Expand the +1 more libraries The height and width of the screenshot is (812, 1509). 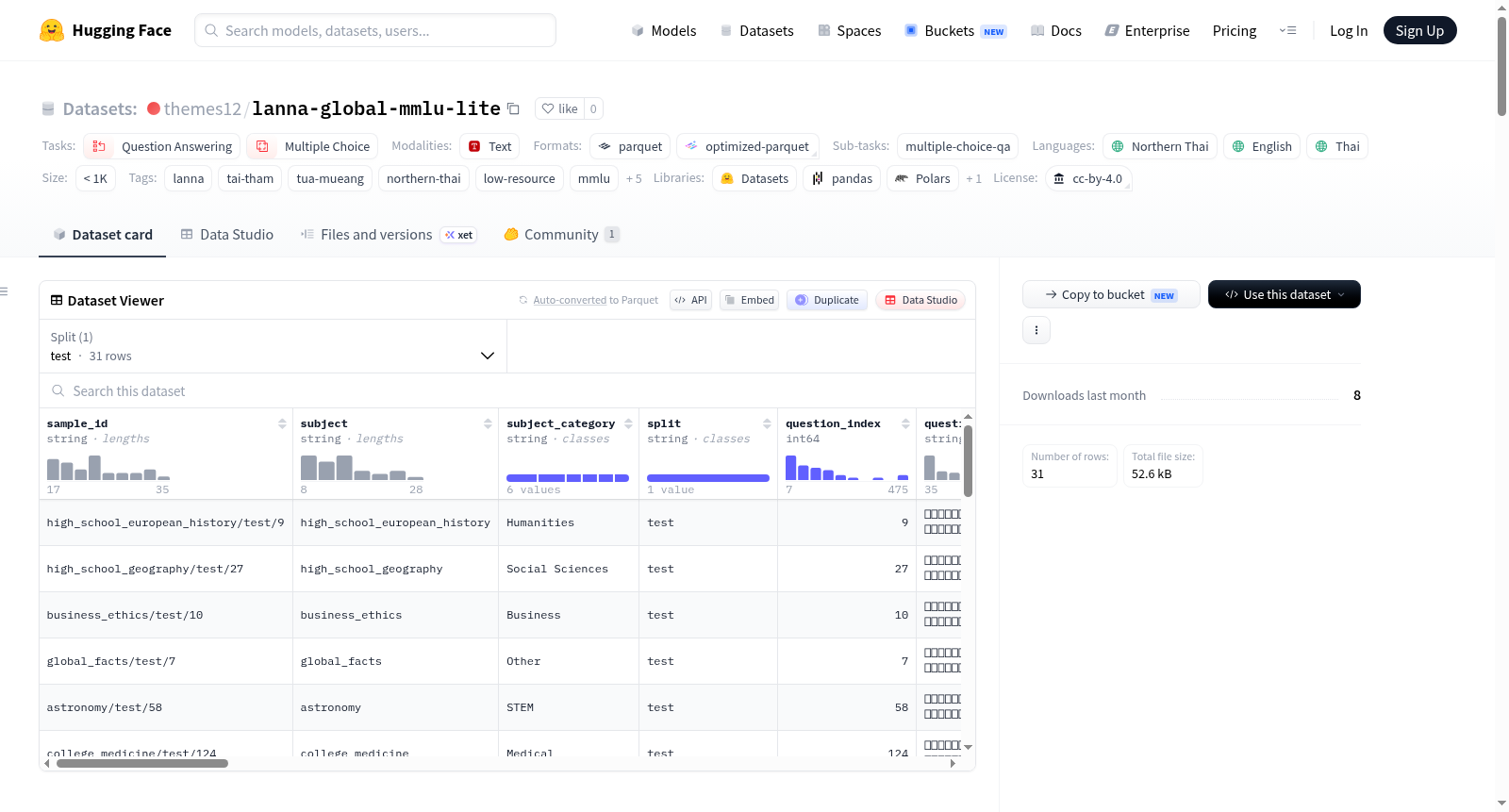point(973,178)
